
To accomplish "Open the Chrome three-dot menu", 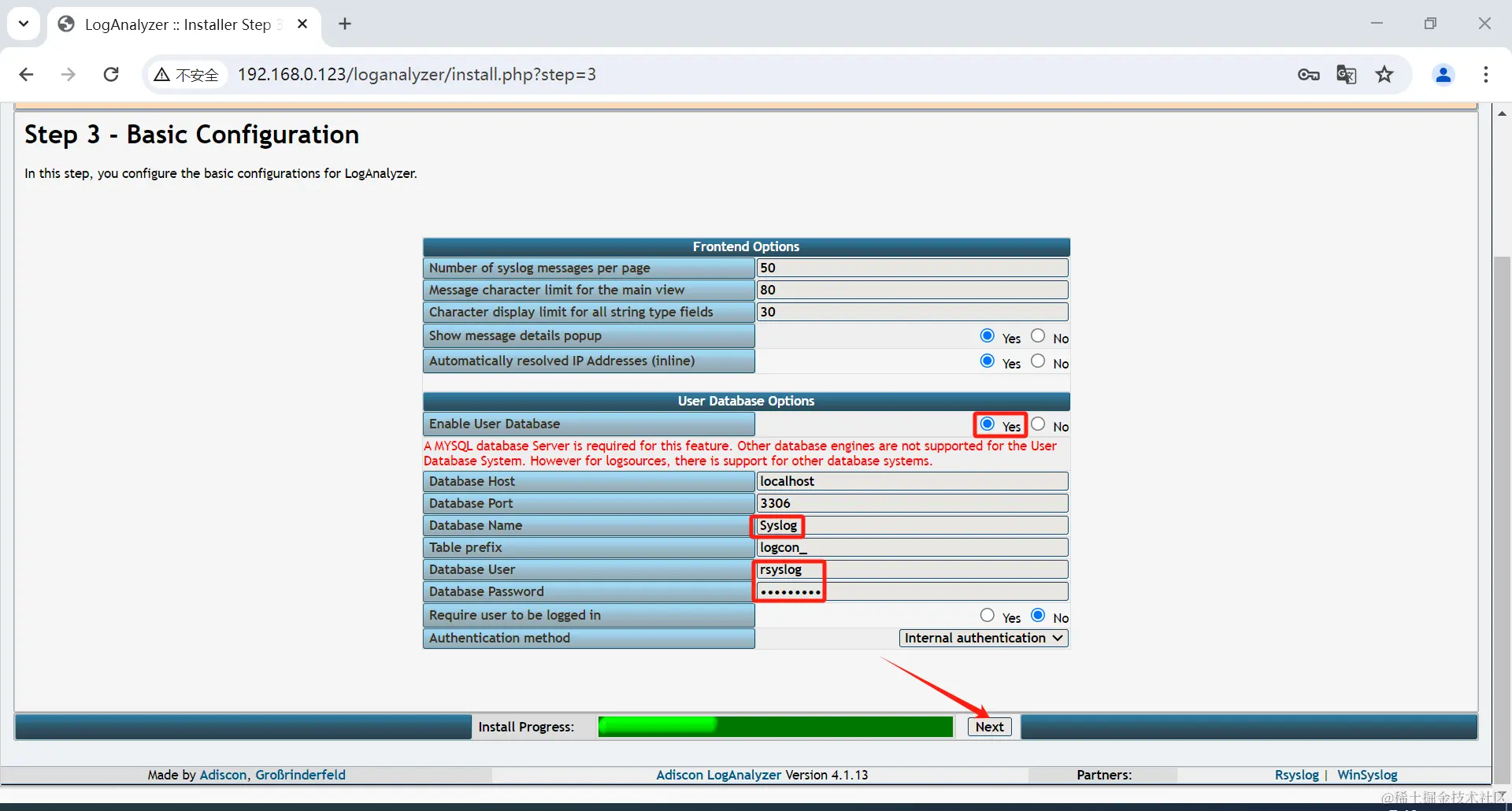I will [x=1486, y=75].
